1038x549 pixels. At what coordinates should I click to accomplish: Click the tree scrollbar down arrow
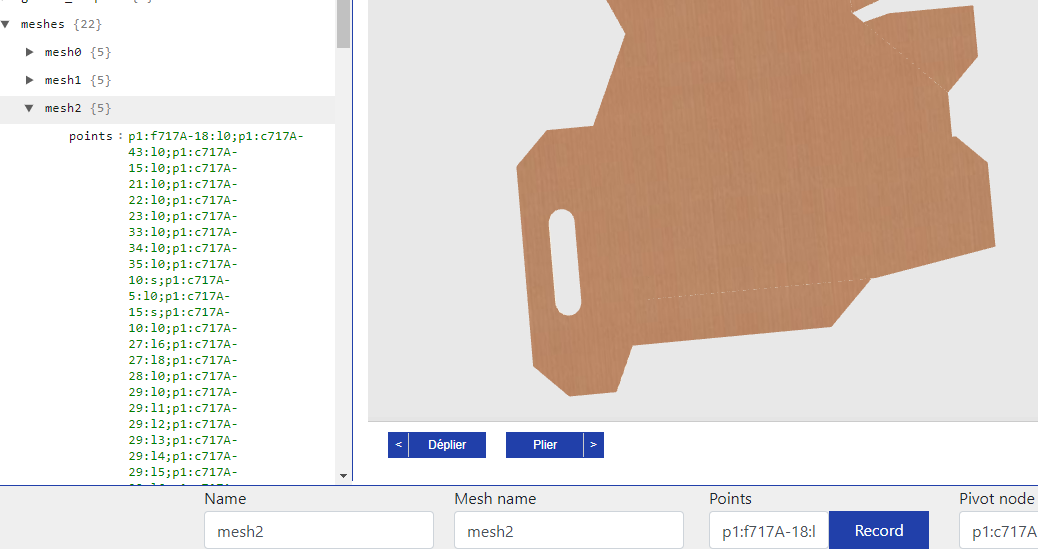tap(343, 475)
